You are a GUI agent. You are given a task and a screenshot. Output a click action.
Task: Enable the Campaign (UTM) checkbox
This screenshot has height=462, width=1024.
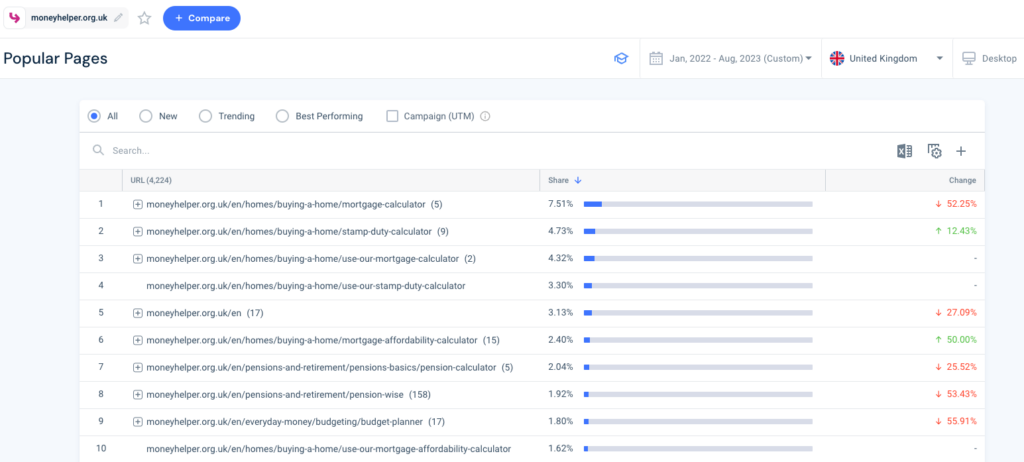392,116
